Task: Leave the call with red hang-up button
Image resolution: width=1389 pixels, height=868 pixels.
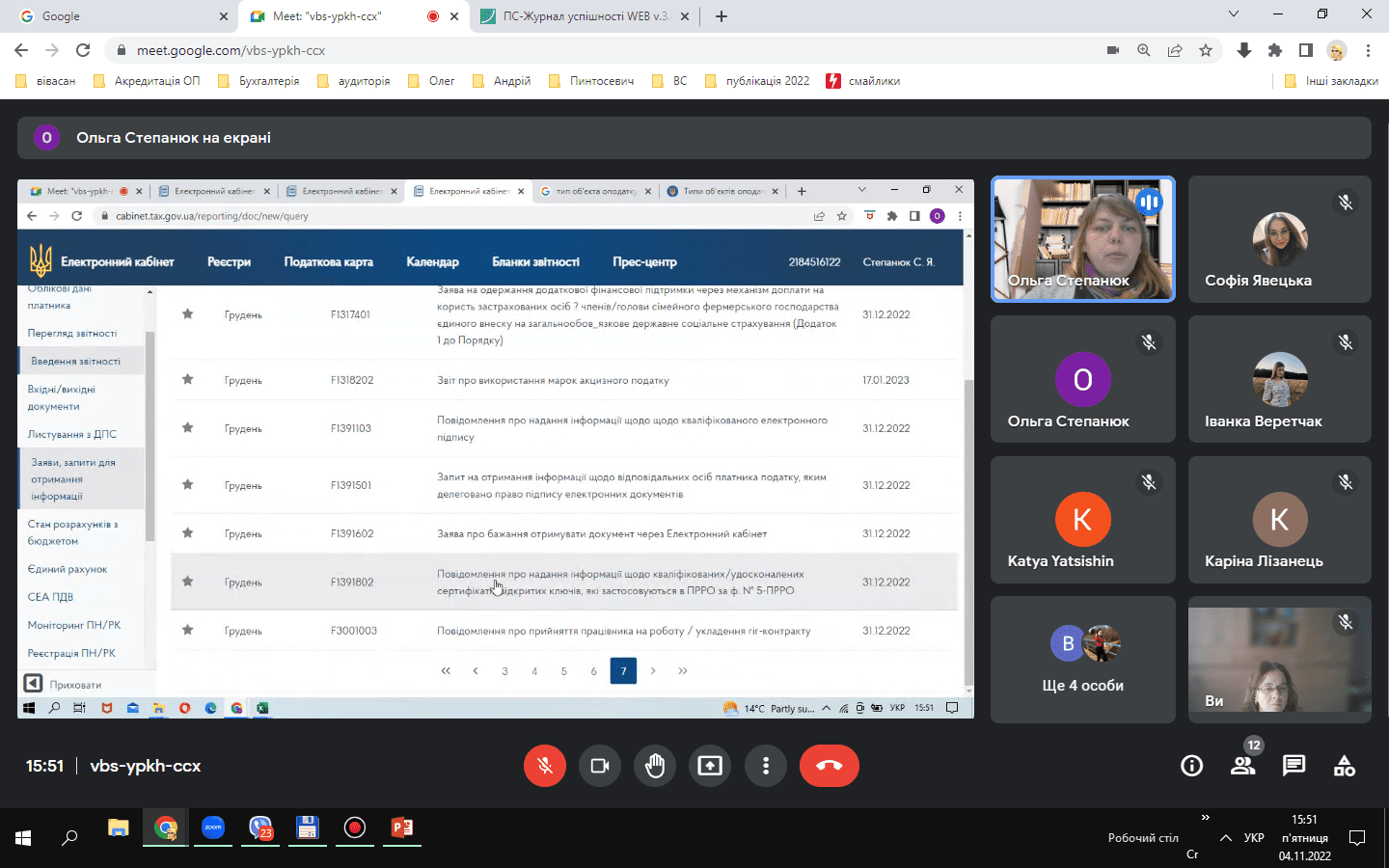Action: pyautogui.click(x=829, y=766)
